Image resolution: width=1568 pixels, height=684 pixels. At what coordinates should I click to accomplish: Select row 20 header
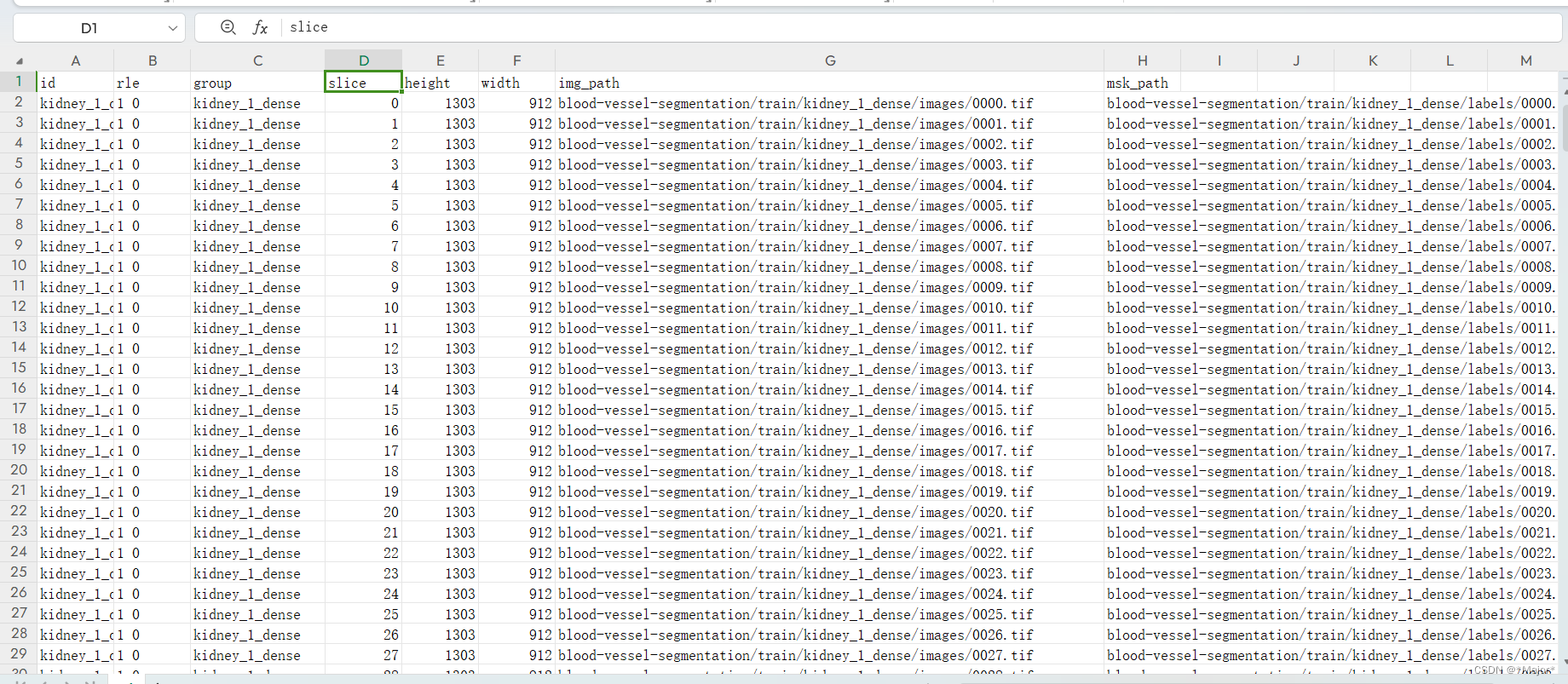point(19,470)
